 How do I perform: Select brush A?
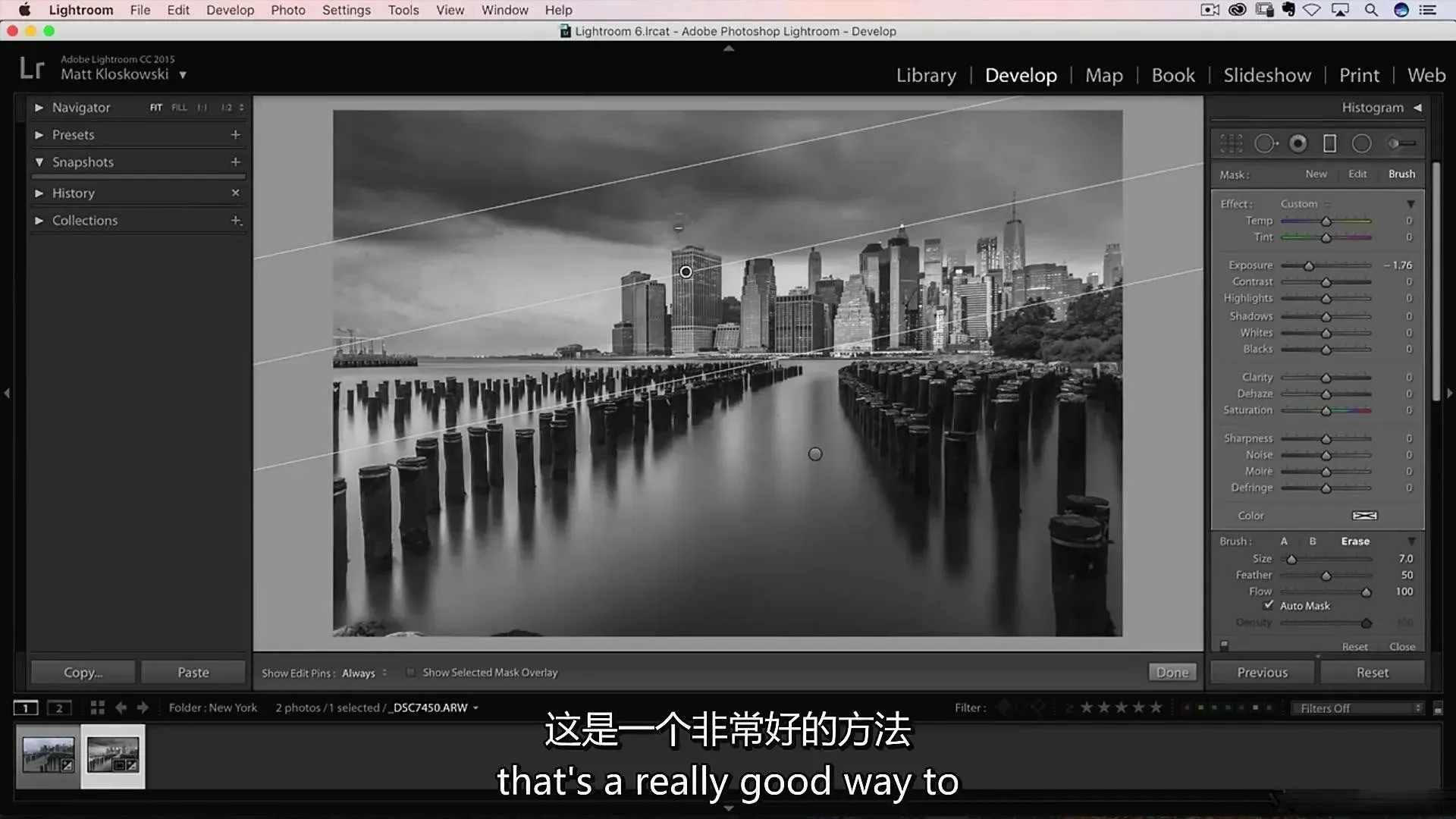tap(1284, 541)
